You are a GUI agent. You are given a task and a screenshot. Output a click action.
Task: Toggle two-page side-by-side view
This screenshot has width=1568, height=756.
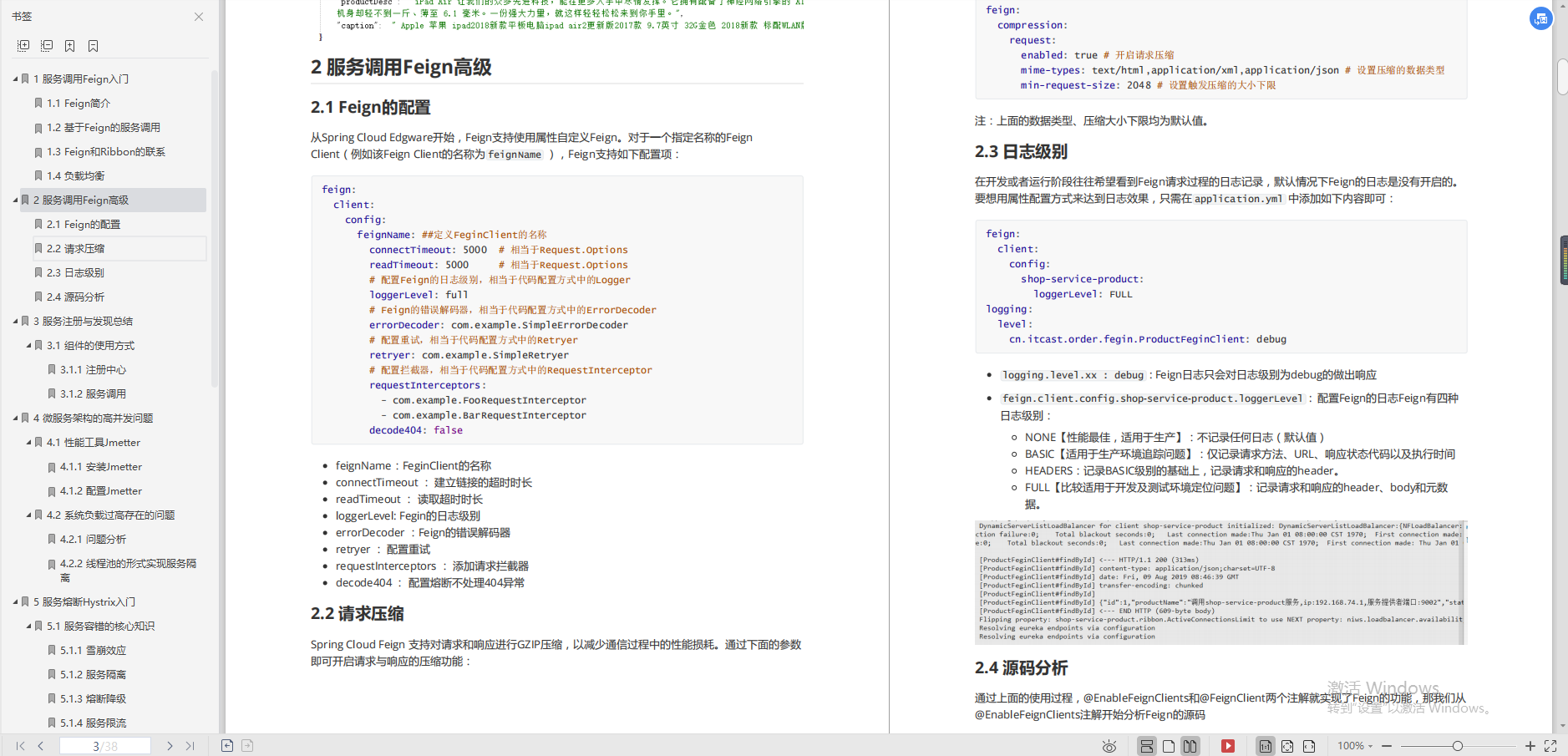1190,746
